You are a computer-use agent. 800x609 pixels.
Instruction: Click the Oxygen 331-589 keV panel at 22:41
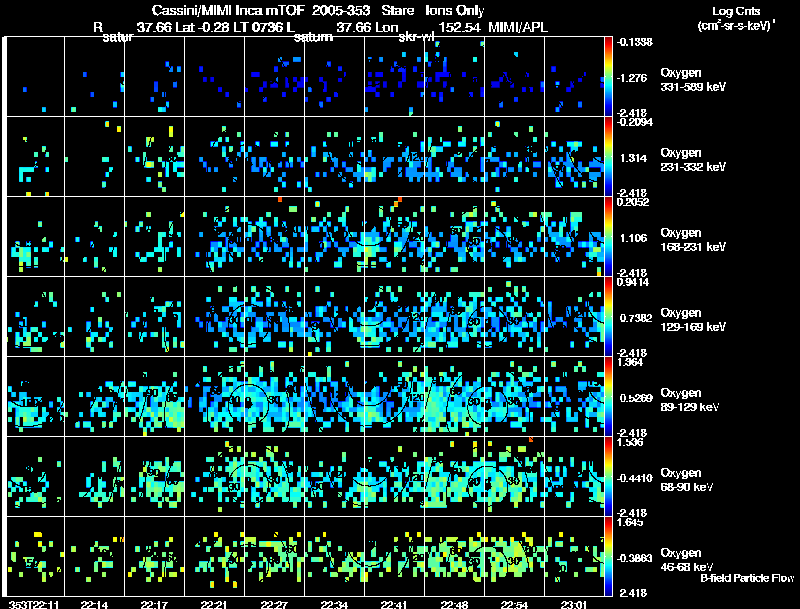(x=394, y=77)
